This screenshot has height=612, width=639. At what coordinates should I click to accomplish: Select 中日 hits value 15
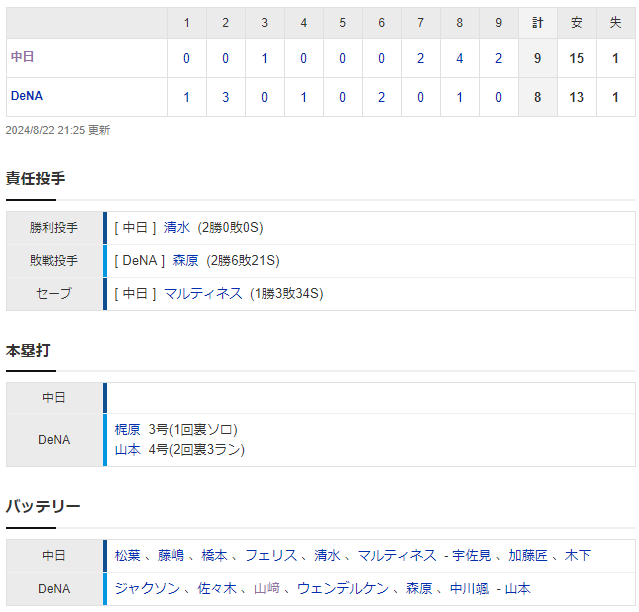tap(576, 58)
